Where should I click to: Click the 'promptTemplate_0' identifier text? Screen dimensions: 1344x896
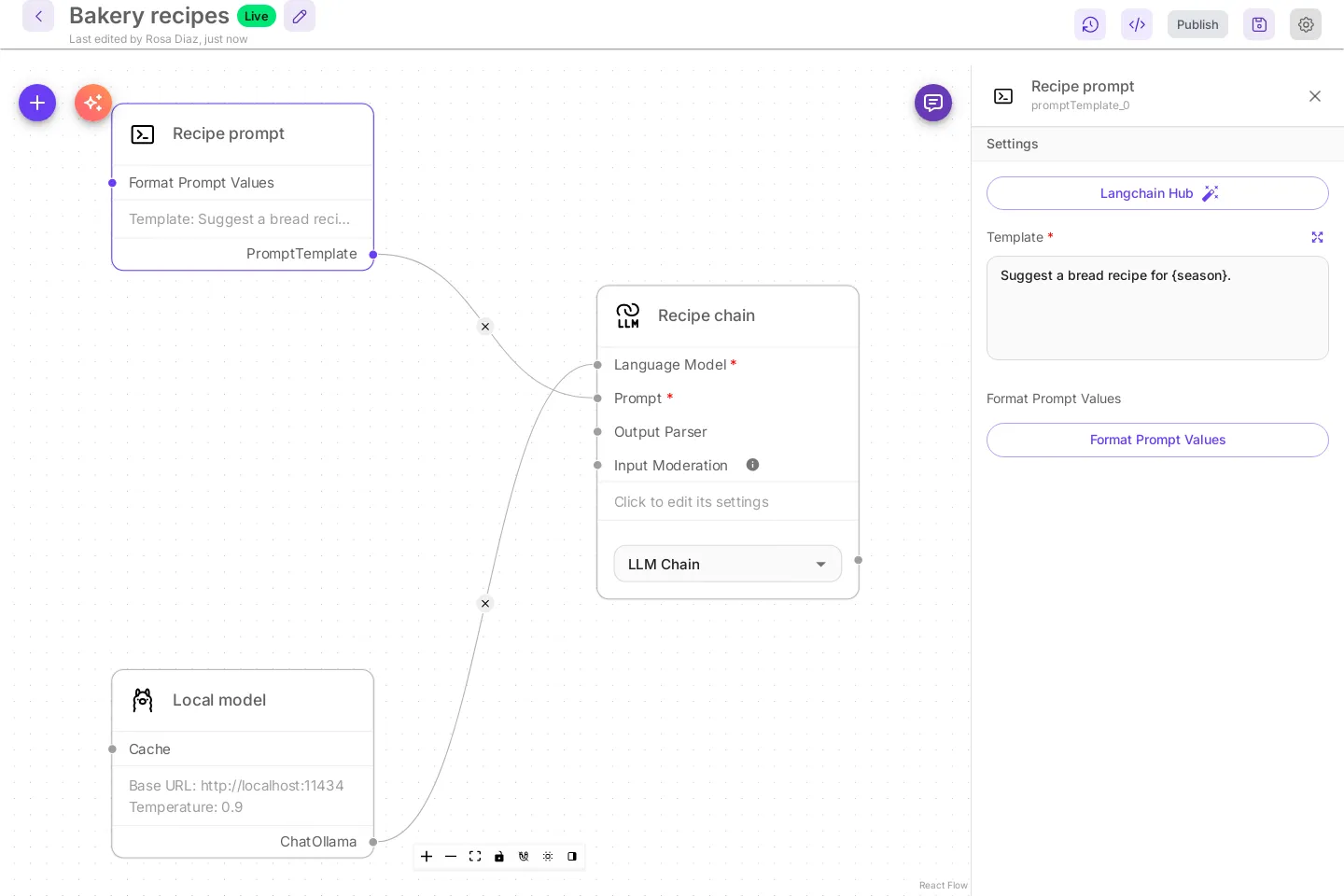(x=1080, y=105)
